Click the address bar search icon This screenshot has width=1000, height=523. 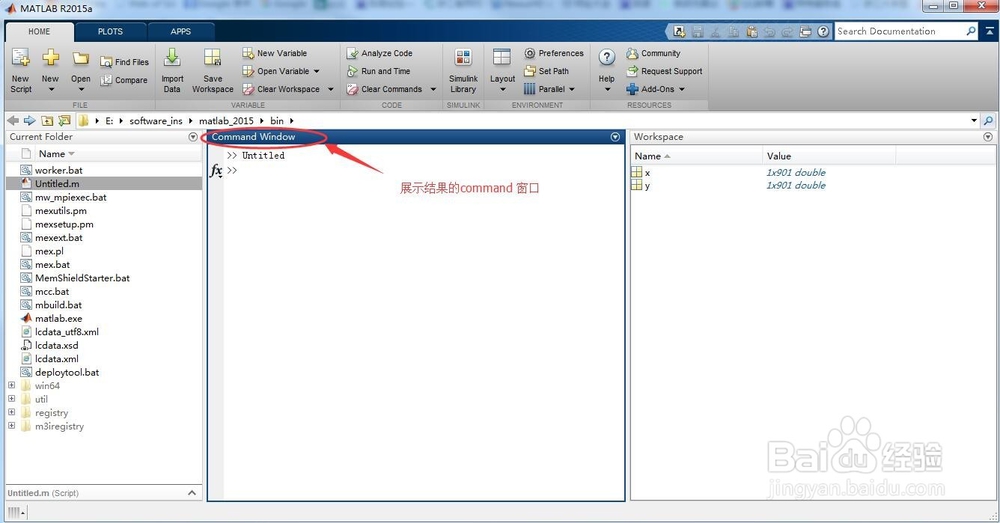(x=988, y=121)
